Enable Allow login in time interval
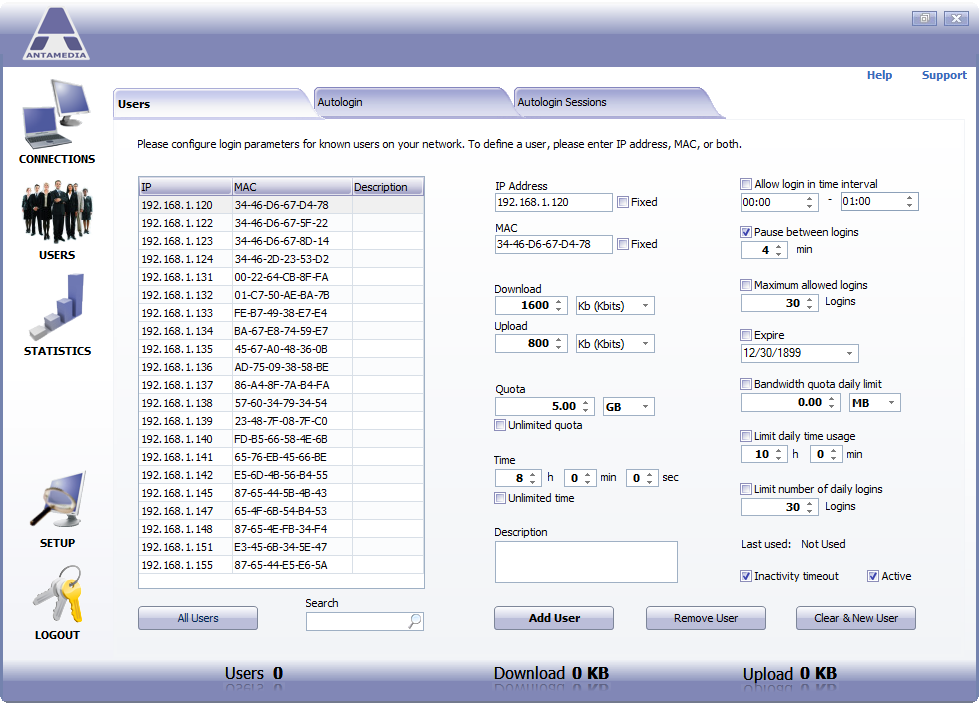The width and height of the screenshot is (979, 703). tap(745, 183)
